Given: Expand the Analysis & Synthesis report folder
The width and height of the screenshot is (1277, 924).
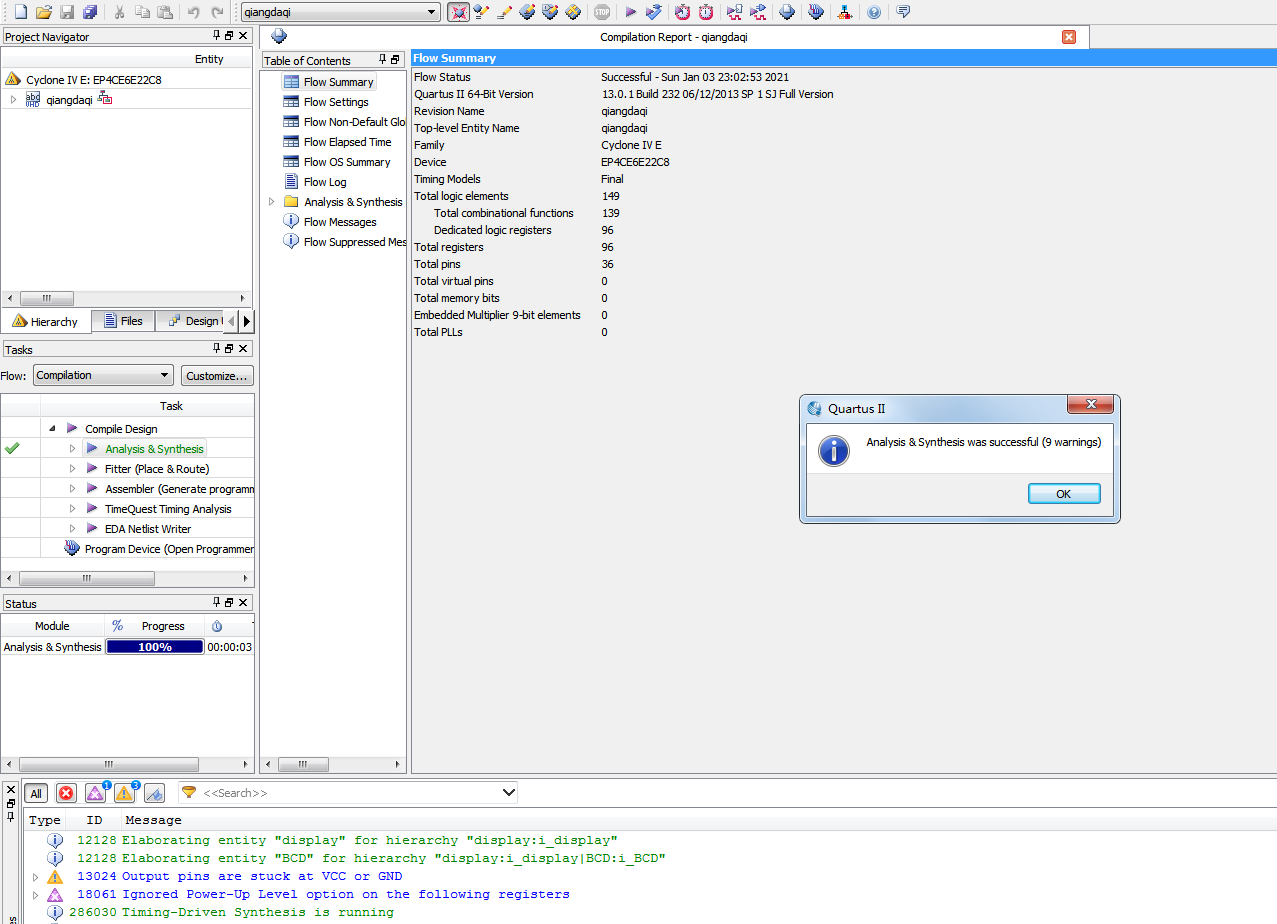Looking at the screenshot, I should (271, 202).
